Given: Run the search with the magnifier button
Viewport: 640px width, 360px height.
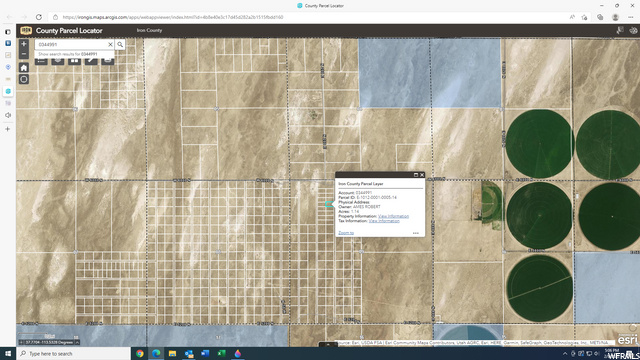Looking at the screenshot, I should tap(120, 44).
